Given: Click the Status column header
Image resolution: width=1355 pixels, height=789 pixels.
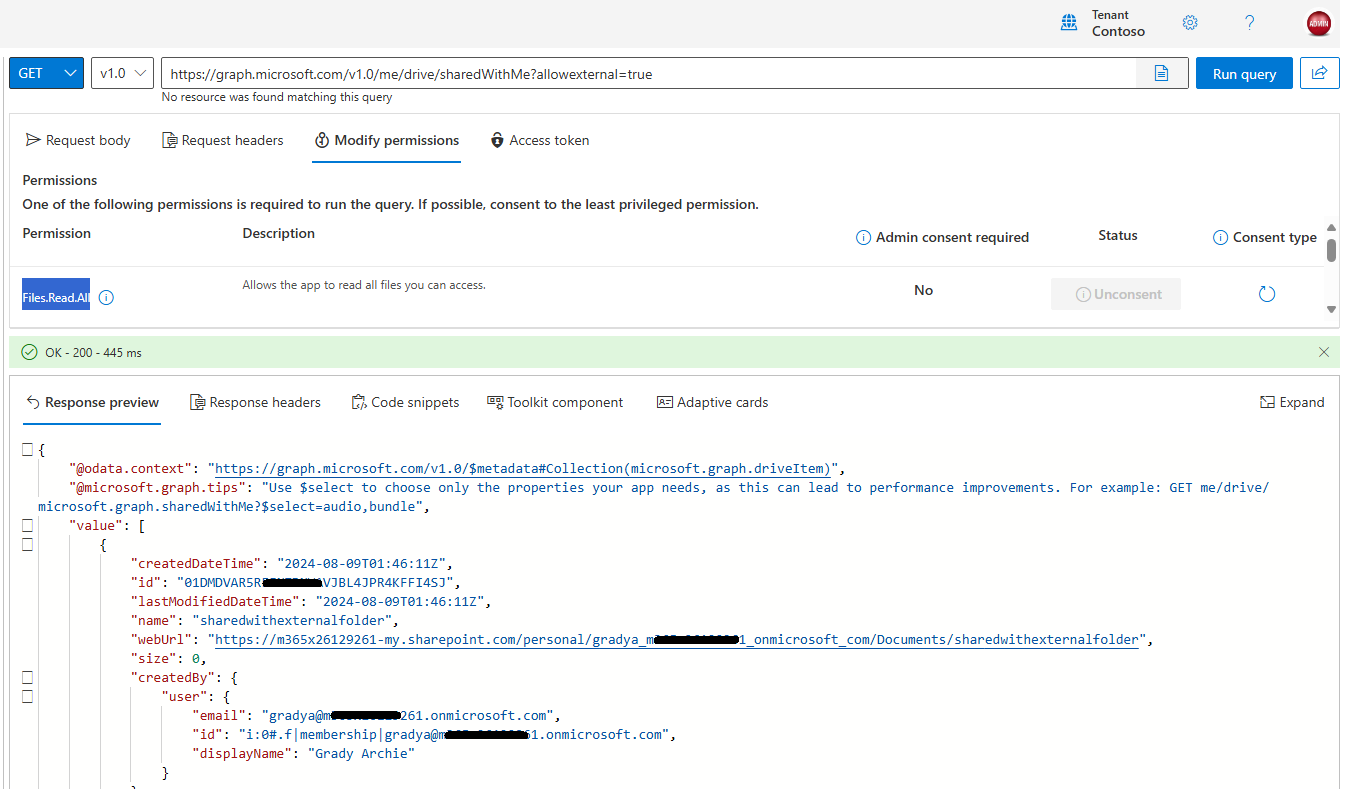Looking at the screenshot, I should point(1118,235).
